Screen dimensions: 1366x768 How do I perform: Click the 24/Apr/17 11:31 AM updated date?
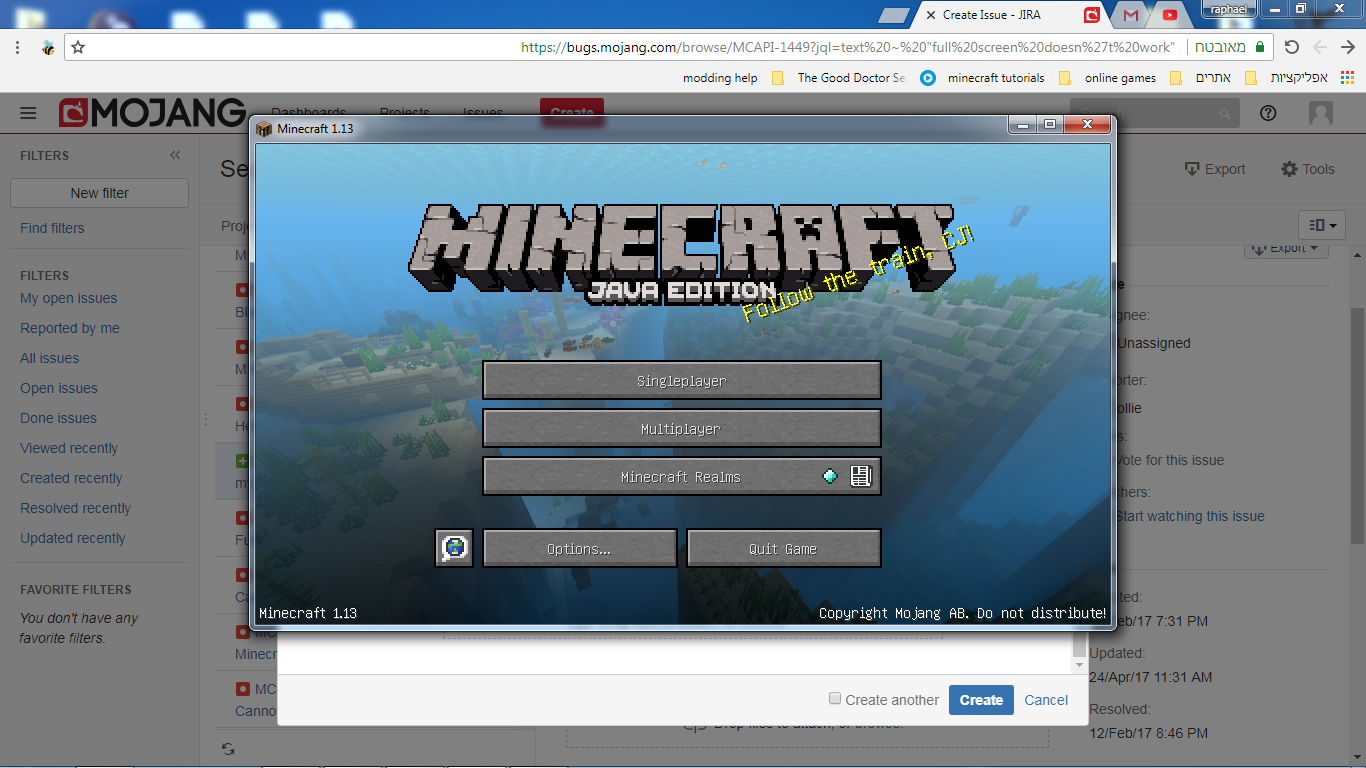click(x=1150, y=677)
